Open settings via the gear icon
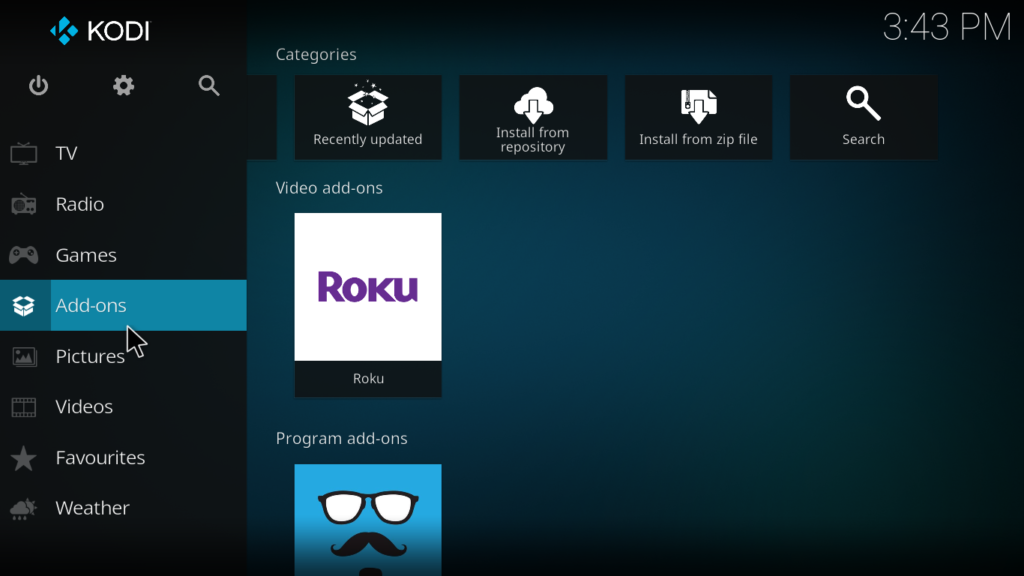The height and width of the screenshot is (576, 1024). click(123, 86)
